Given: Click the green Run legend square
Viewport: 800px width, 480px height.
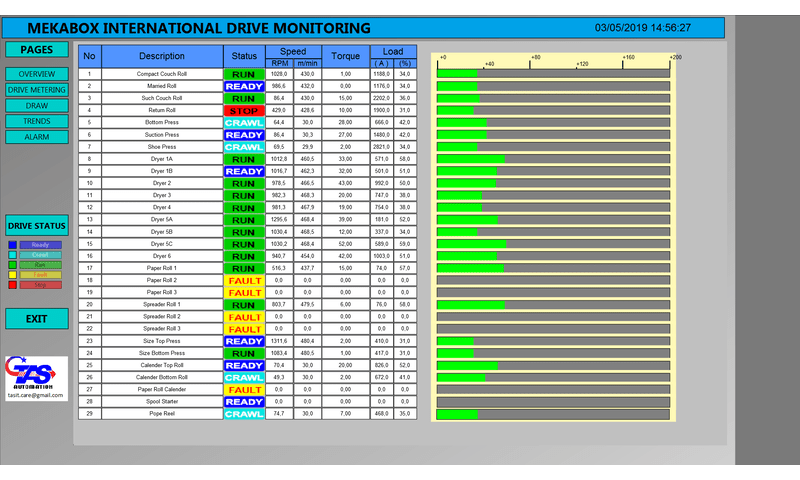Looking at the screenshot, I should 12,265.
